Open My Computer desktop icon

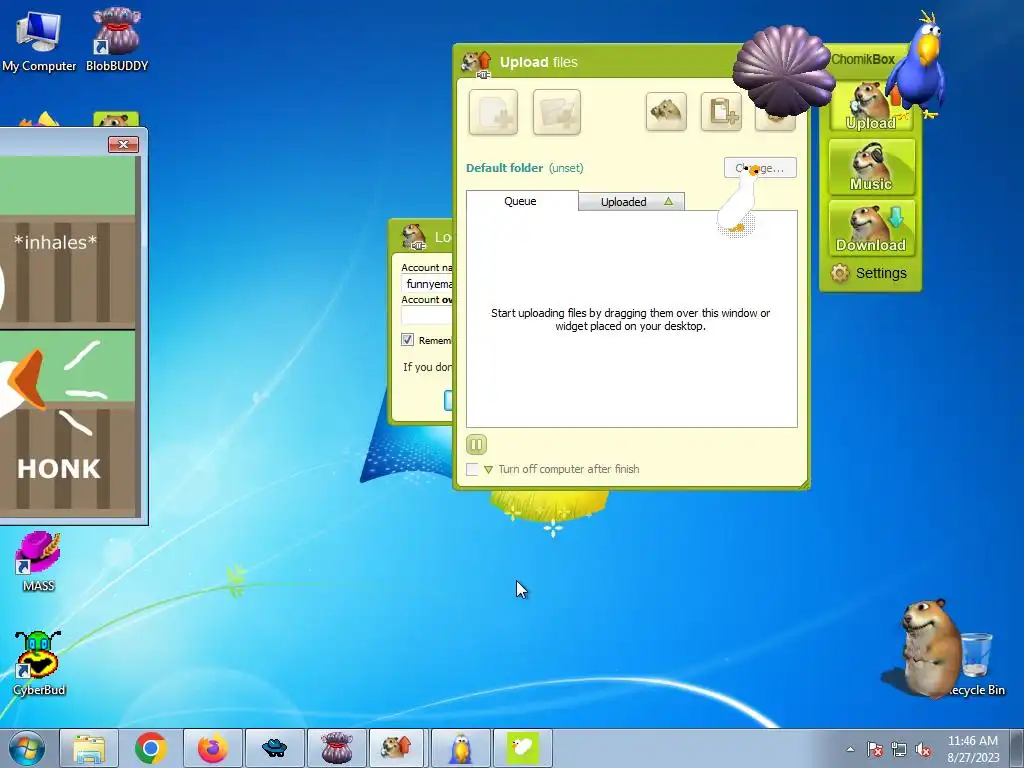click(39, 39)
